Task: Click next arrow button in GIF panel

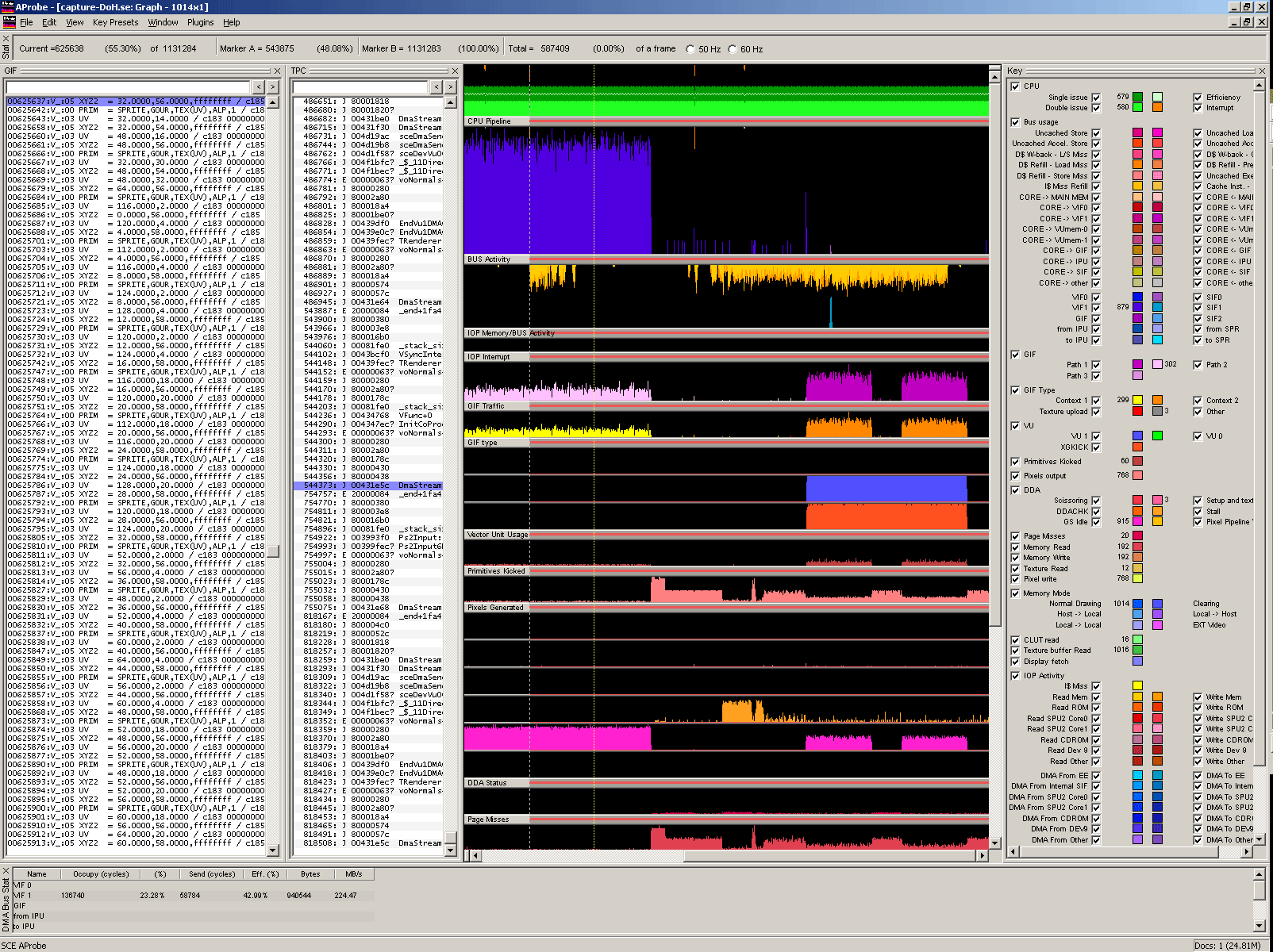Action: [273, 86]
